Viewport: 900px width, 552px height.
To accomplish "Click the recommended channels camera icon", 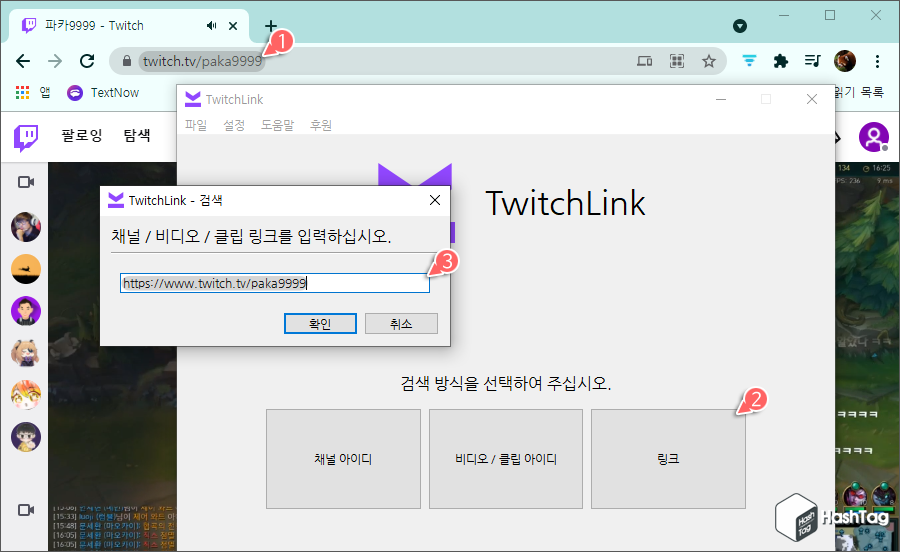I will tap(26, 510).
